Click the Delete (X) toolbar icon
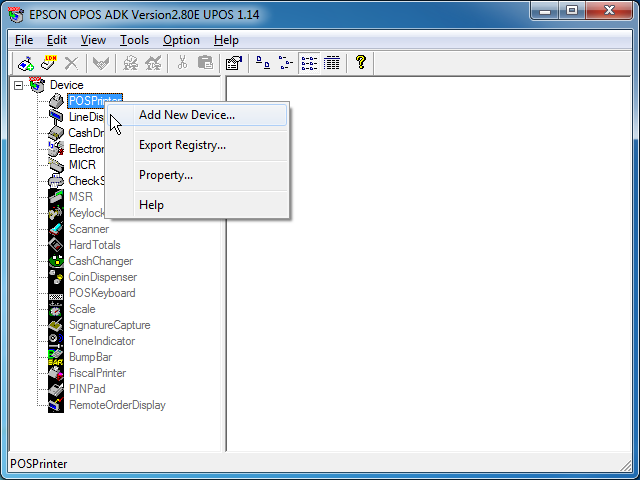 [x=71, y=63]
